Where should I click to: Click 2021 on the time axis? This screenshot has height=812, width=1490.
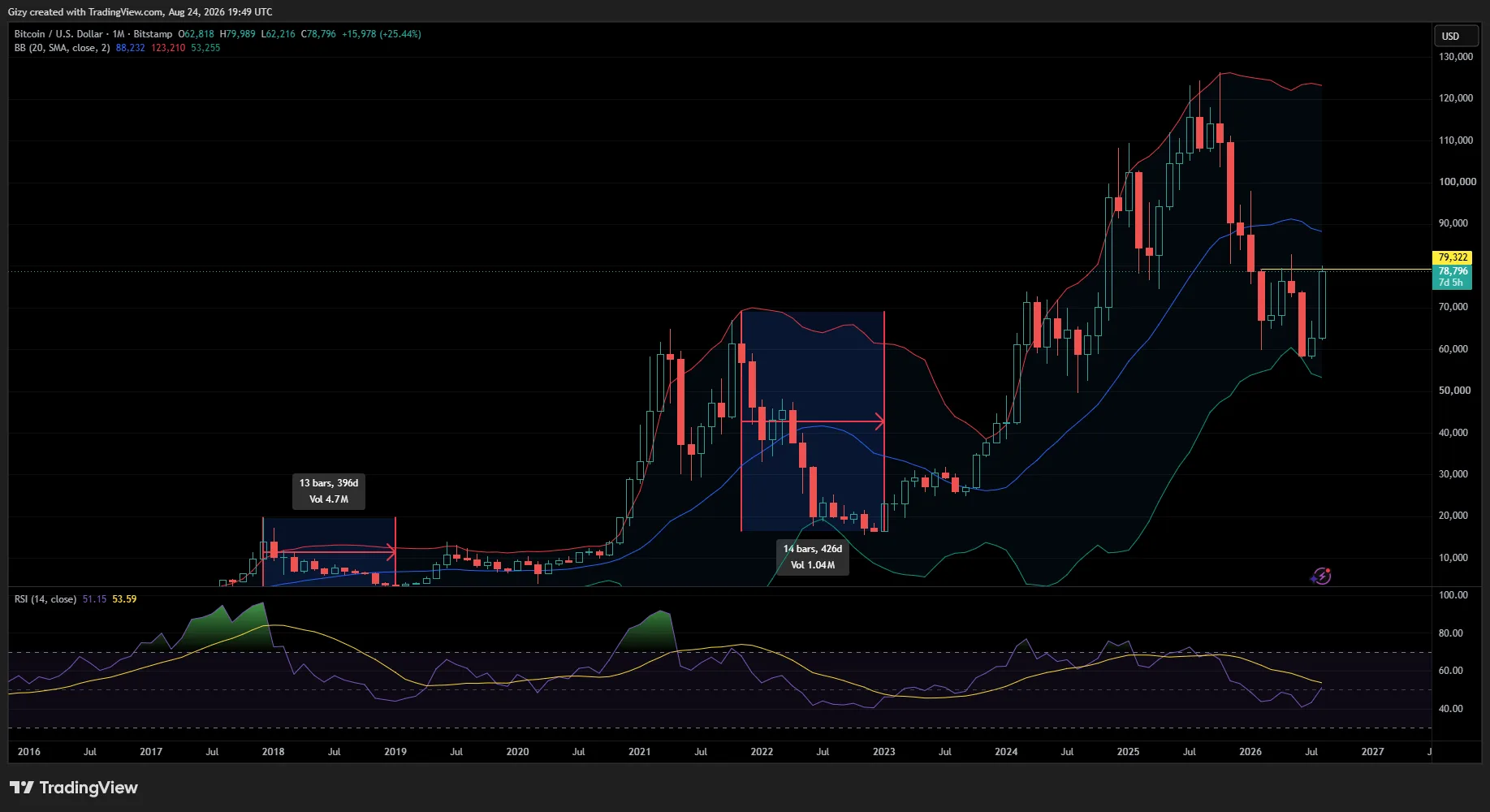(640, 752)
